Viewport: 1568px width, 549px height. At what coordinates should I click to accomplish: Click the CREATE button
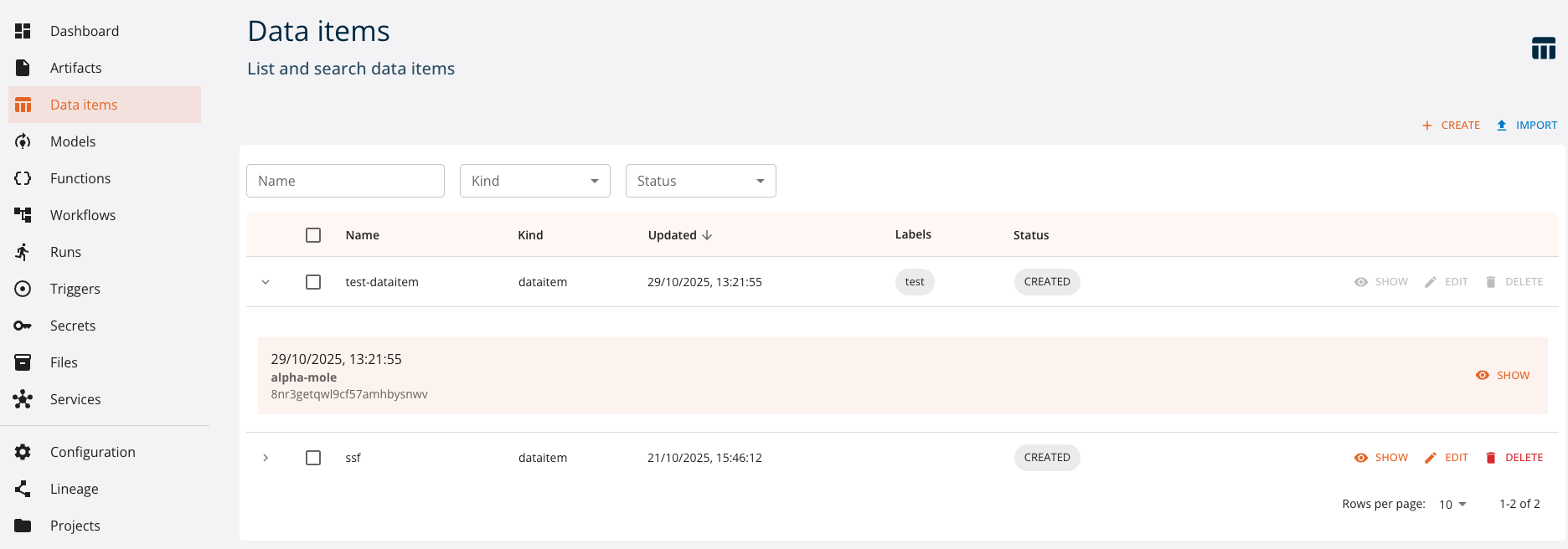click(x=1451, y=126)
